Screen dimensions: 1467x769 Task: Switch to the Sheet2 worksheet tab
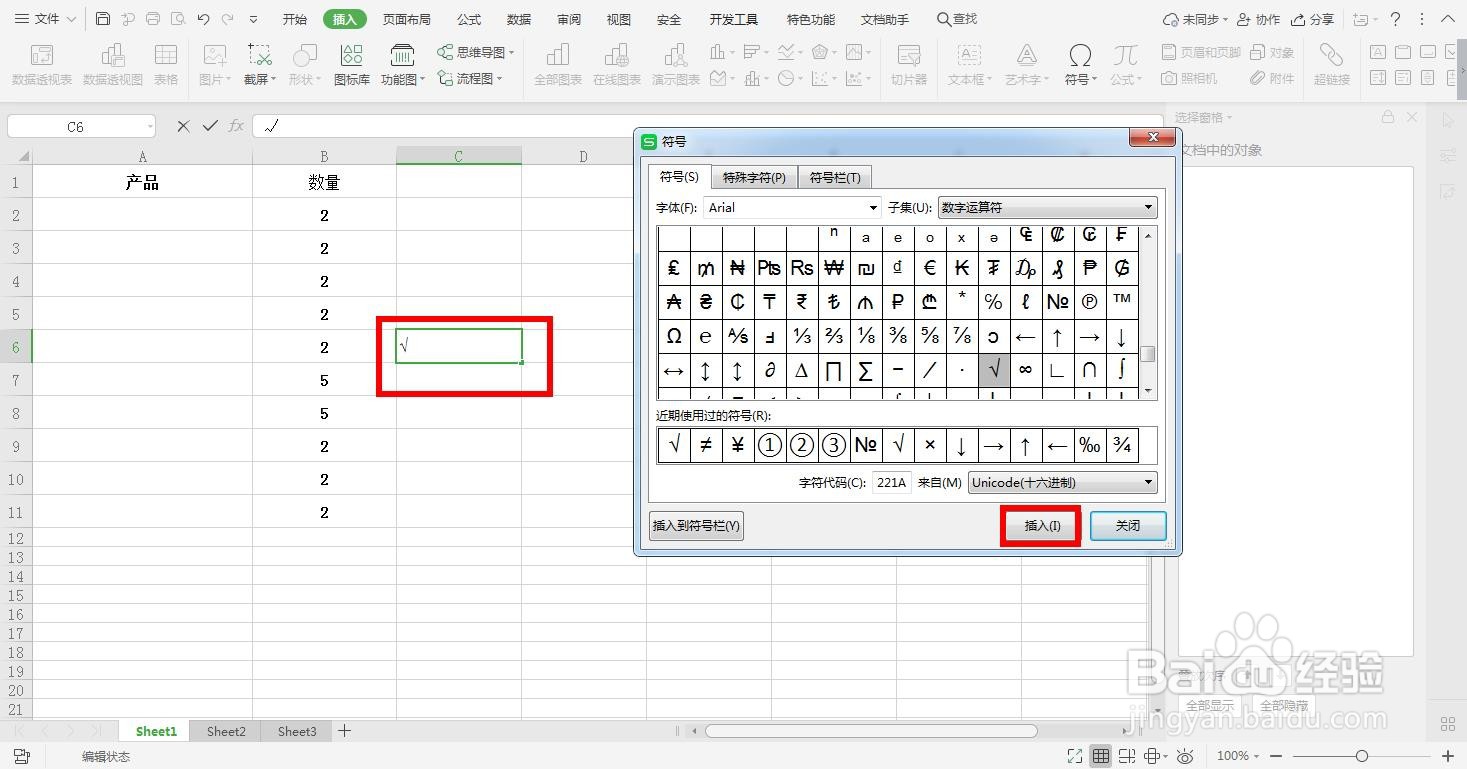click(x=225, y=731)
